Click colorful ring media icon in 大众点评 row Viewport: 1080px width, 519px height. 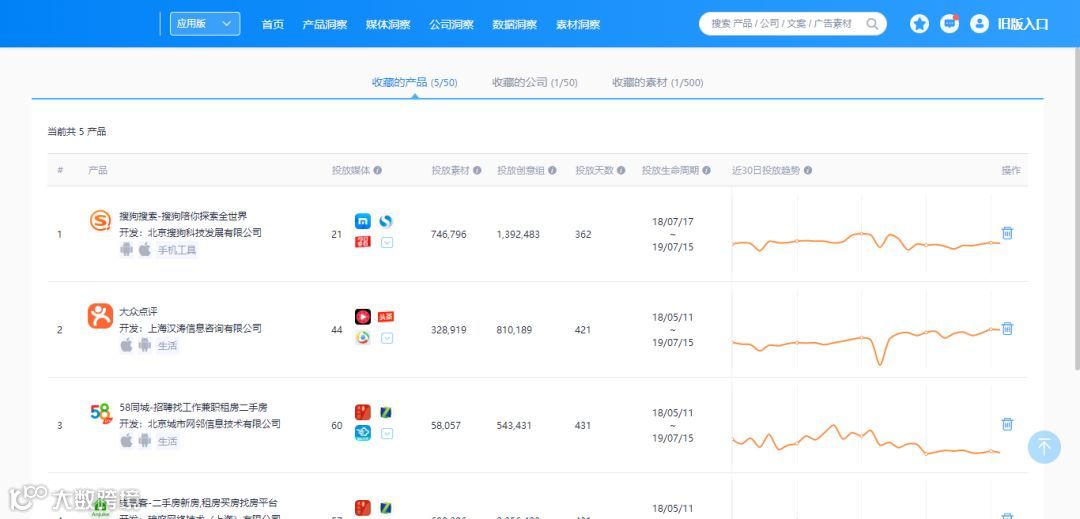pyautogui.click(x=362, y=337)
